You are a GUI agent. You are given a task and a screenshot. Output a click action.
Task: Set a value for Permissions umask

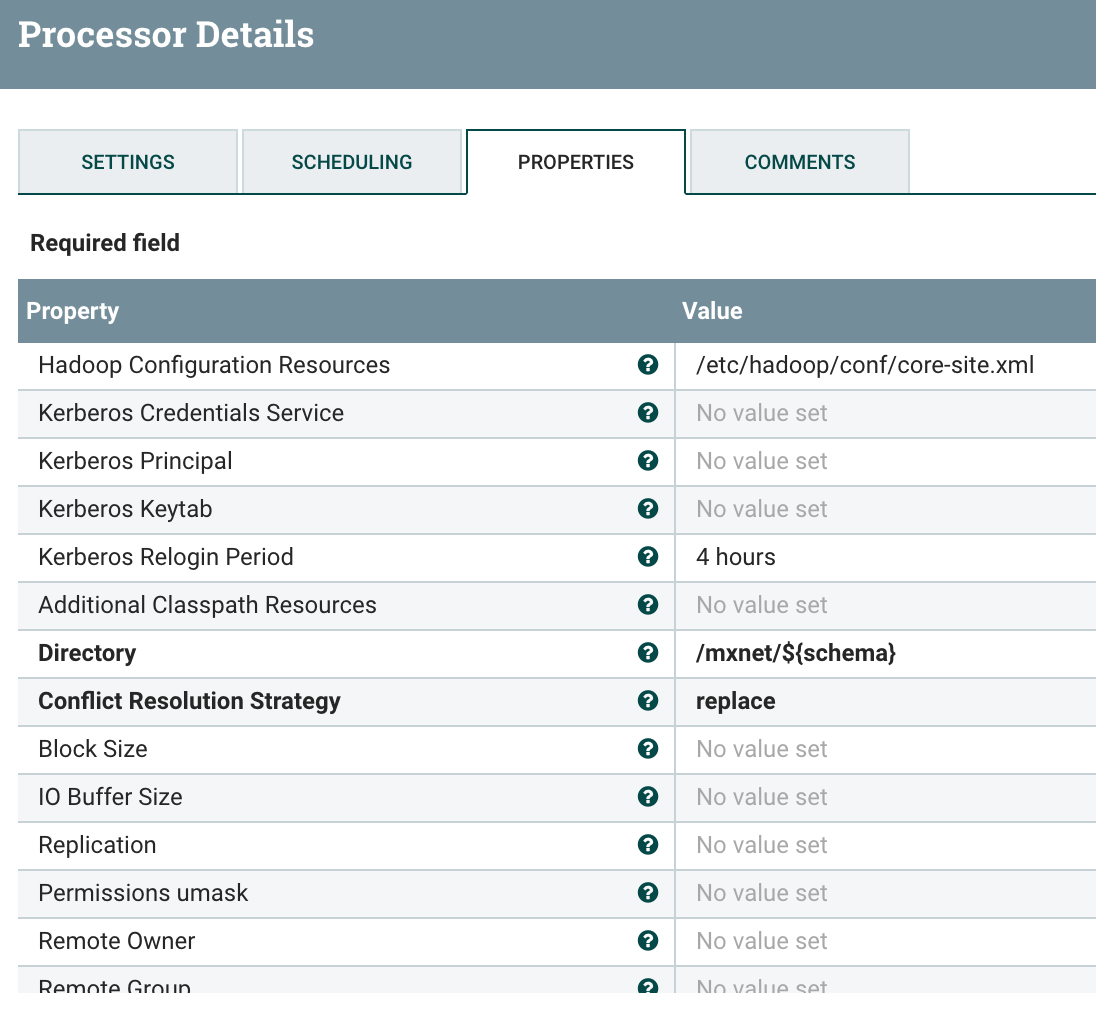pos(762,893)
